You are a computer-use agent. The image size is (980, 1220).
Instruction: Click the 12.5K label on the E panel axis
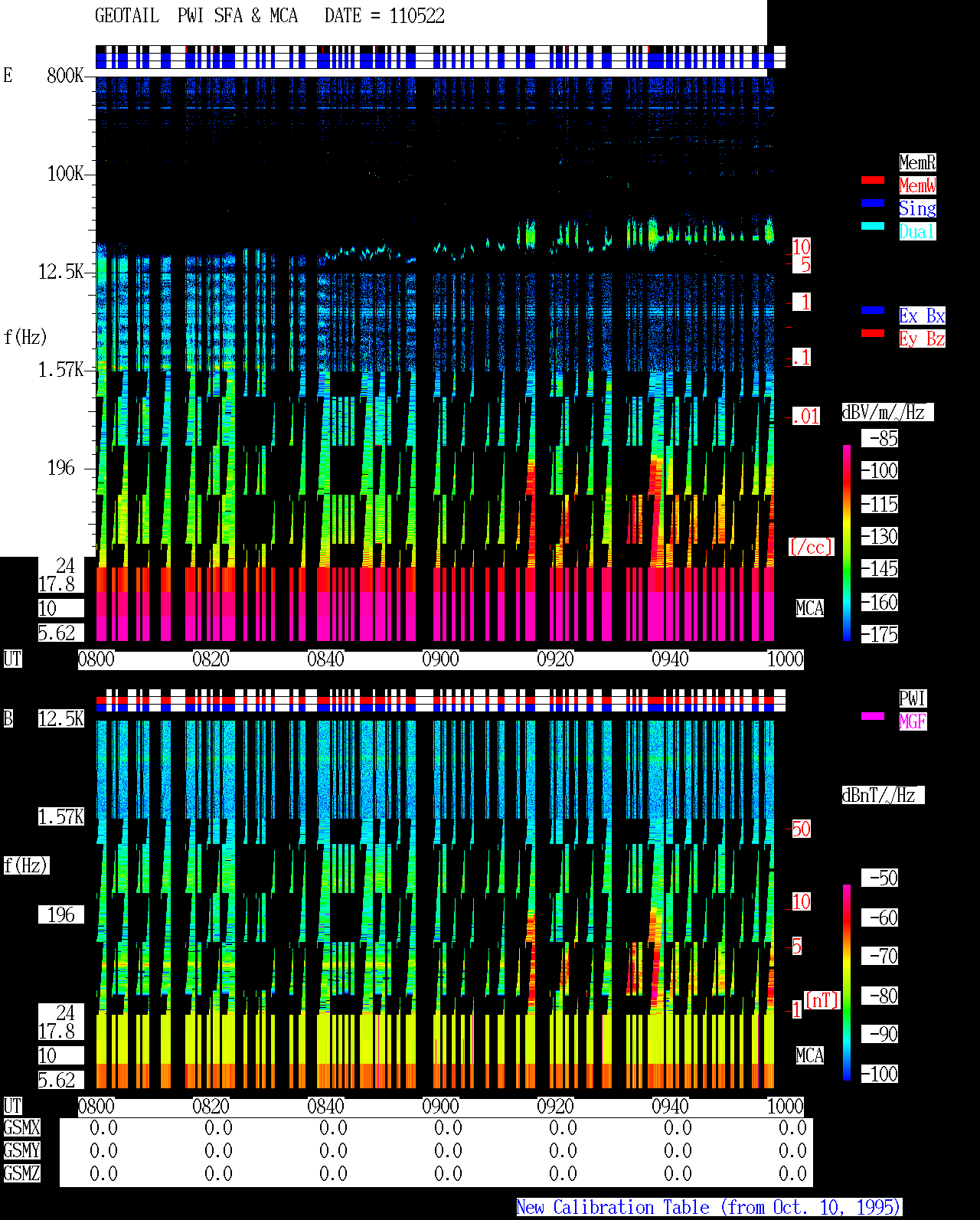click(x=61, y=271)
